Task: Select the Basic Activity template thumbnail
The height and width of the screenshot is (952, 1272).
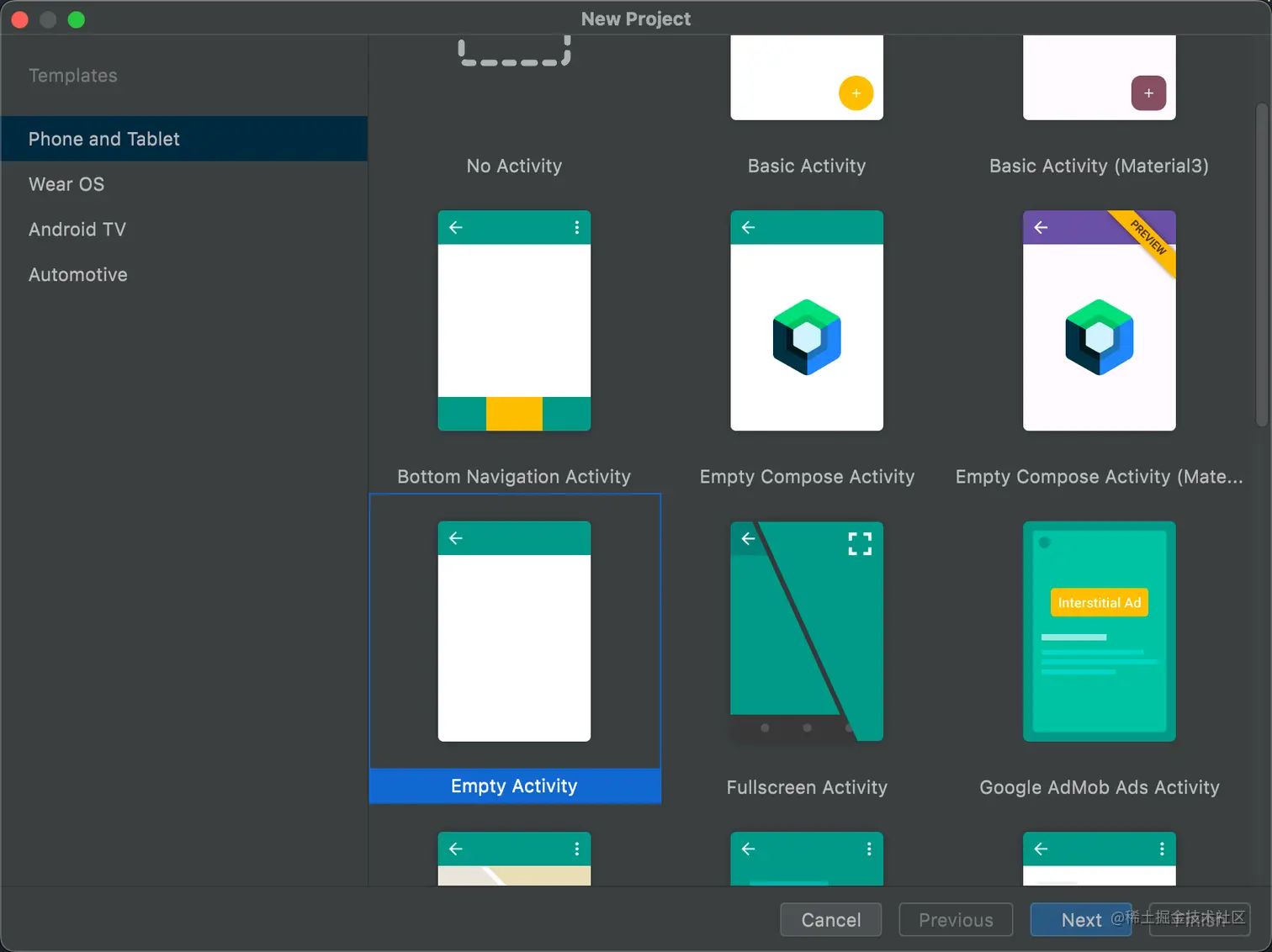Action: pos(807,77)
